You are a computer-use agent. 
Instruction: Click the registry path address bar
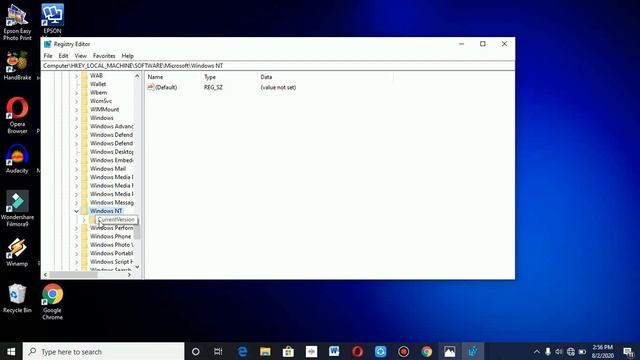point(278,66)
